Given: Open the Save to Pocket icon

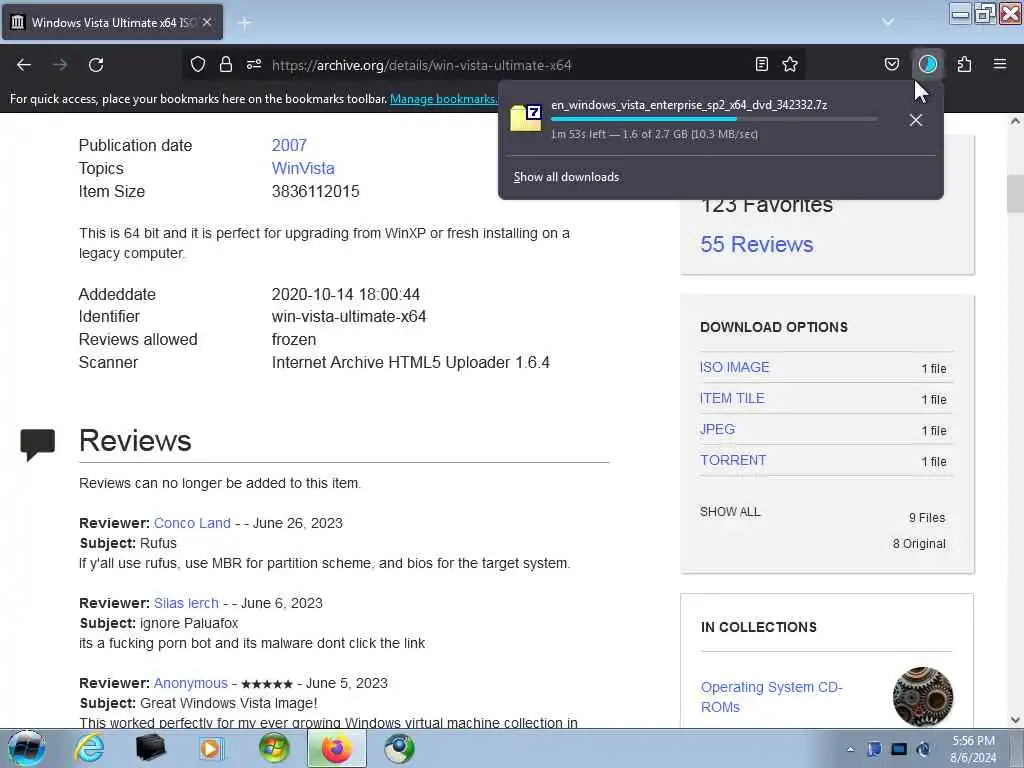Looking at the screenshot, I should [891, 64].
